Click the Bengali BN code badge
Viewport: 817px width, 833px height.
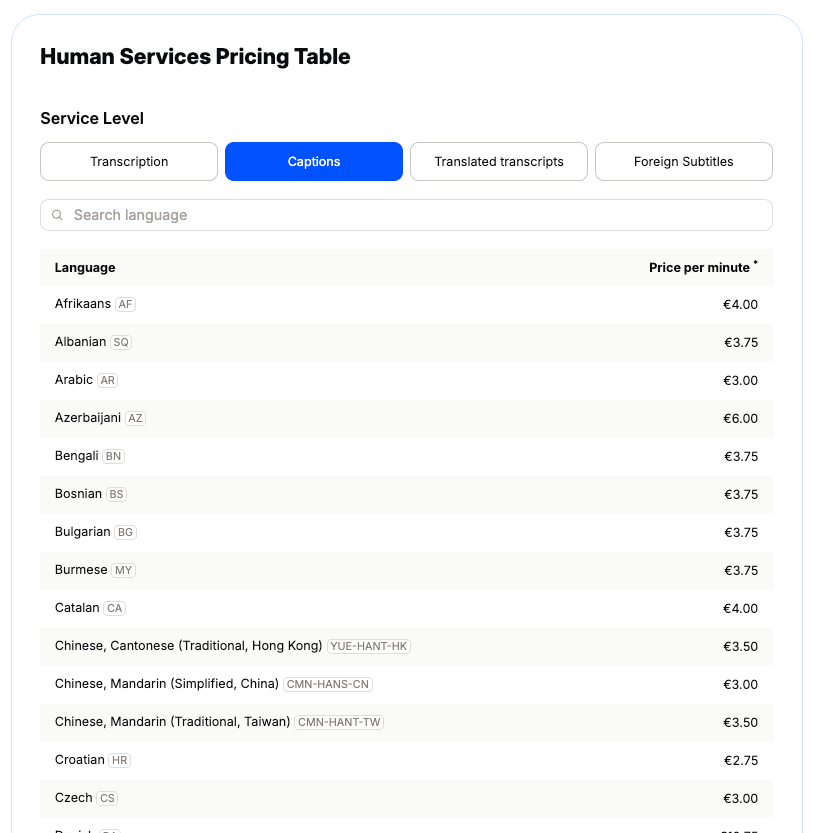[113, 456]
